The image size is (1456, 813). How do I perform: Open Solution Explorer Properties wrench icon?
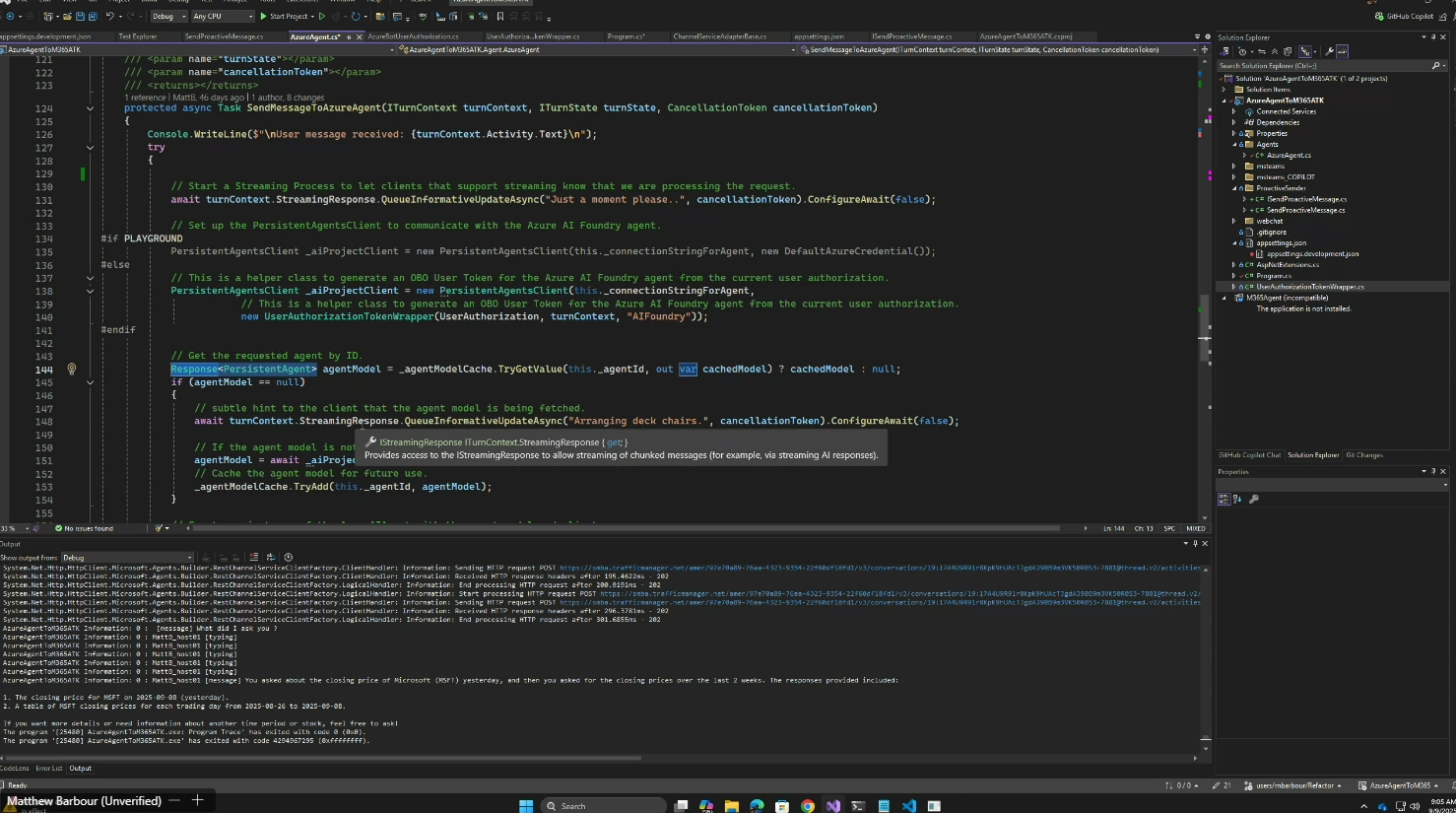point(1329,51)
